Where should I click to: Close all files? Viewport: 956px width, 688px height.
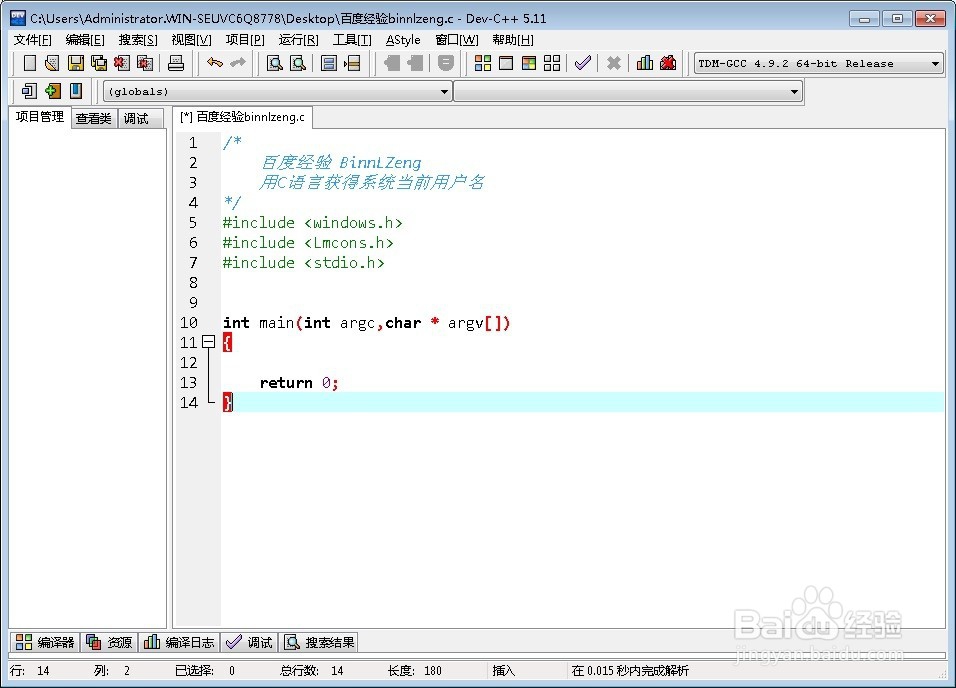click(x=145, y=63)
